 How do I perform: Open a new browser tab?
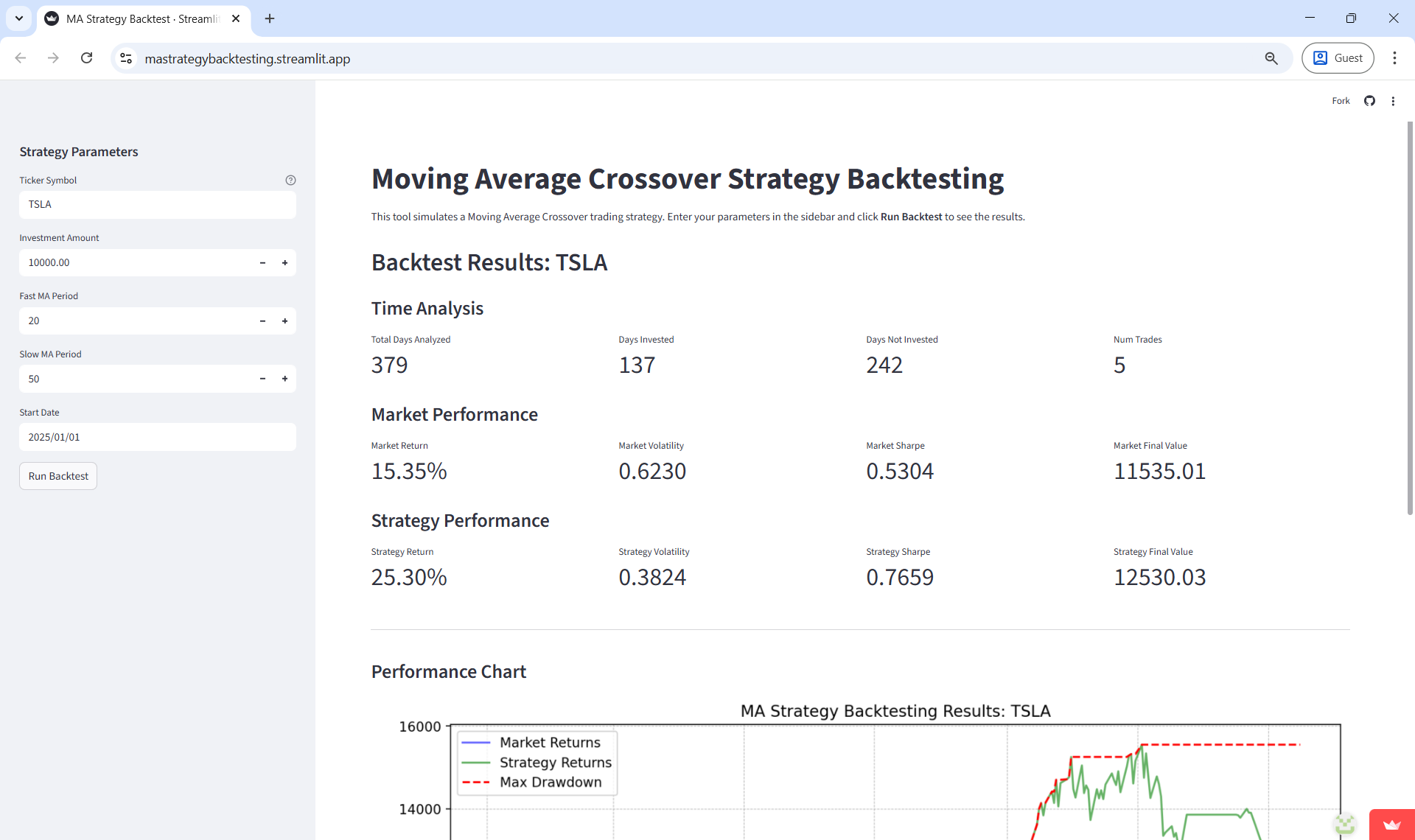point(269,18)
